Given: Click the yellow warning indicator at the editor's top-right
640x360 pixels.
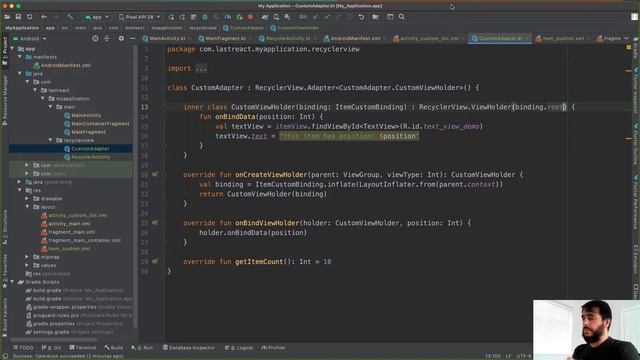Looking at the screenshot, I should [629, 48].
